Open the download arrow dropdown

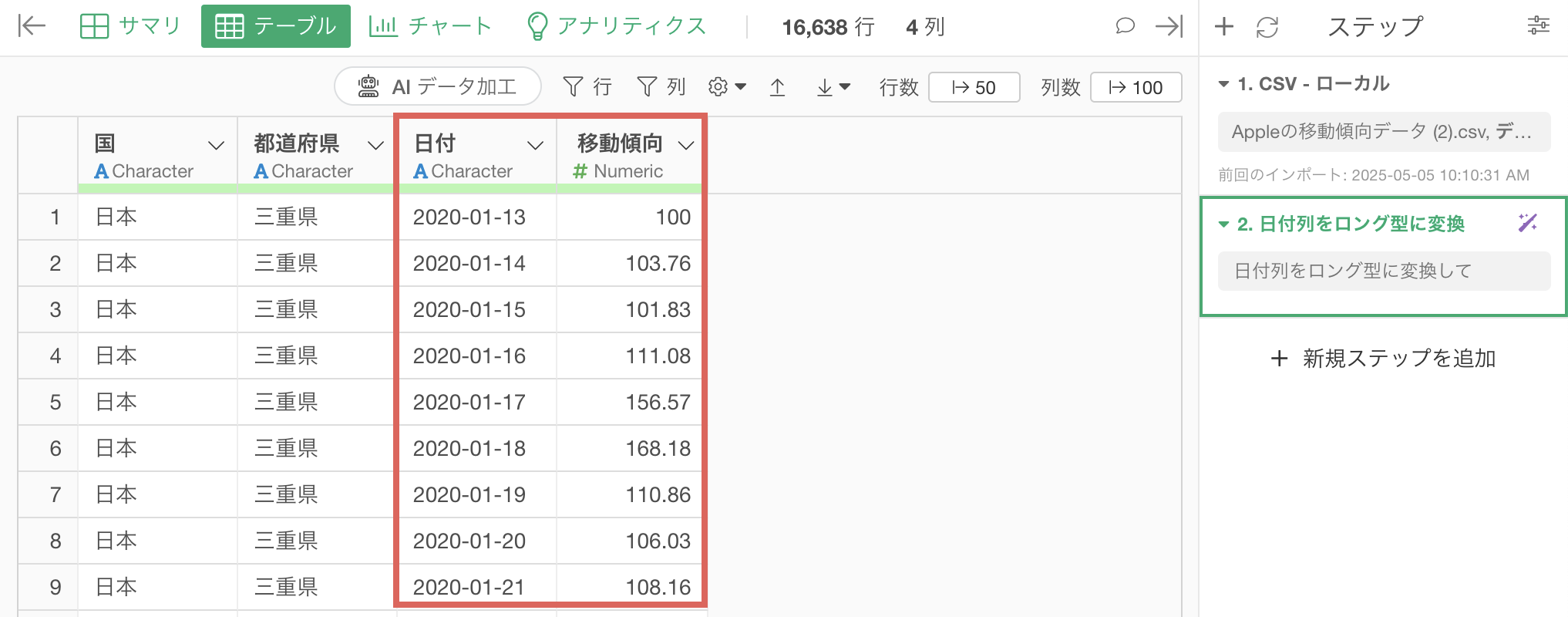[833, 87]
